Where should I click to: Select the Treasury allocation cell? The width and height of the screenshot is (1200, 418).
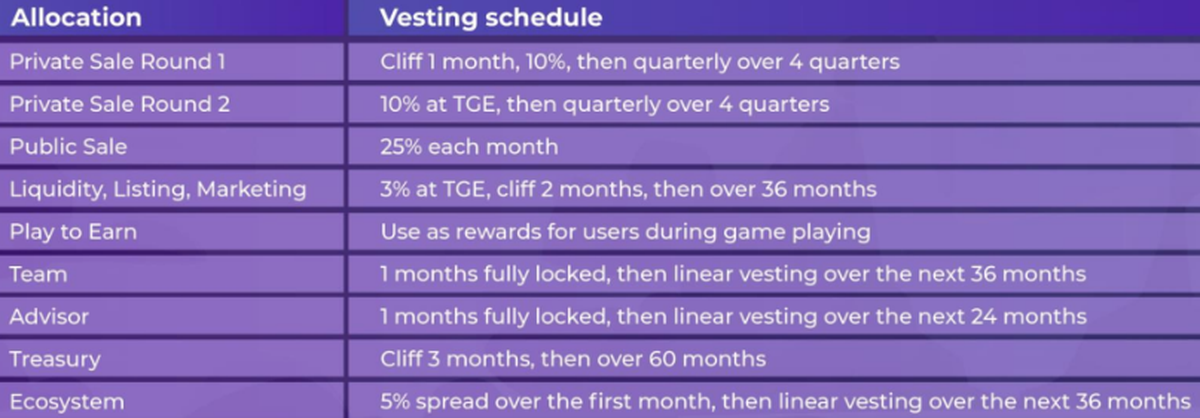(x=55, y=359)
